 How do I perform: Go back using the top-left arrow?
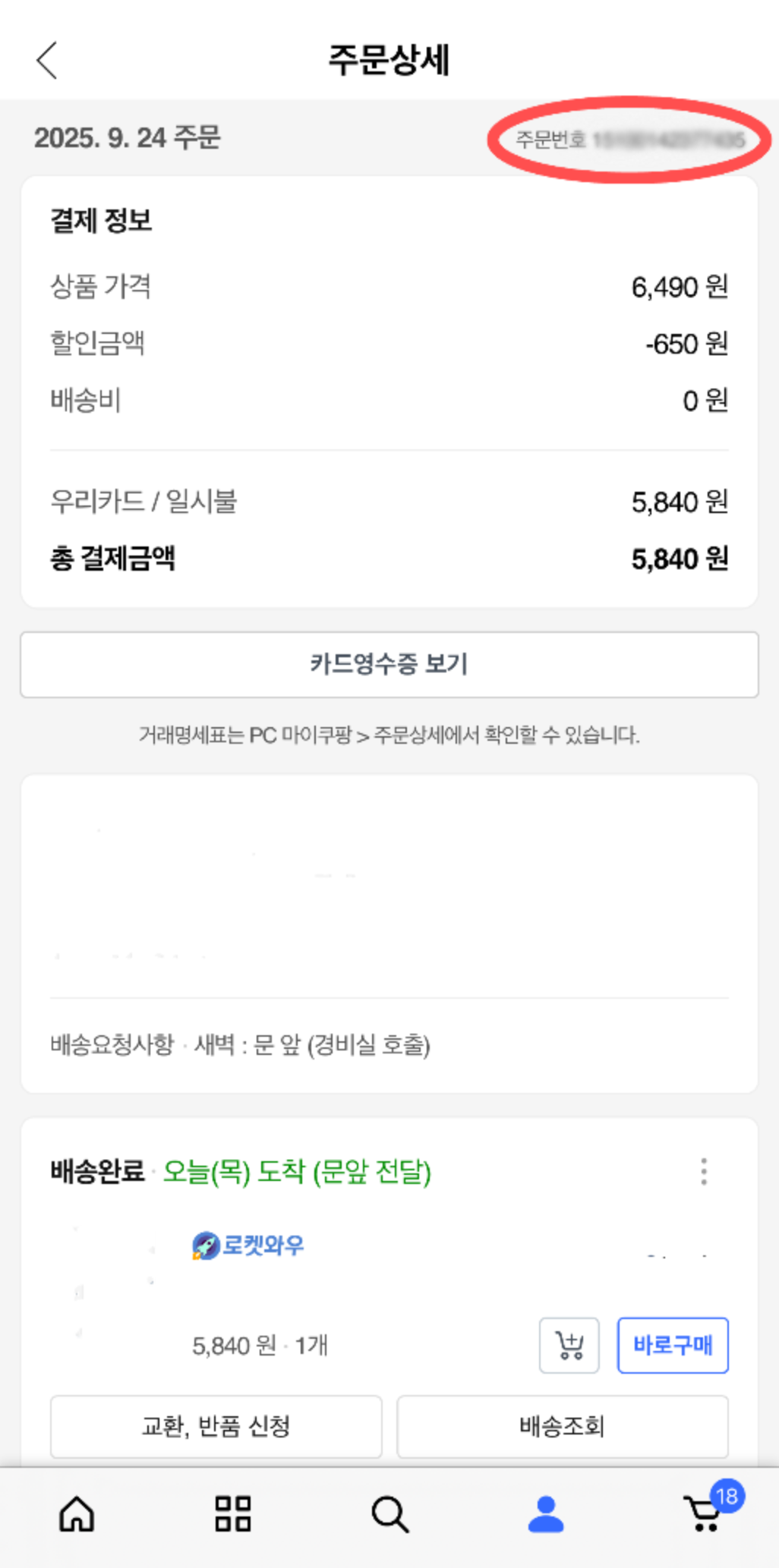pos(47,61)
